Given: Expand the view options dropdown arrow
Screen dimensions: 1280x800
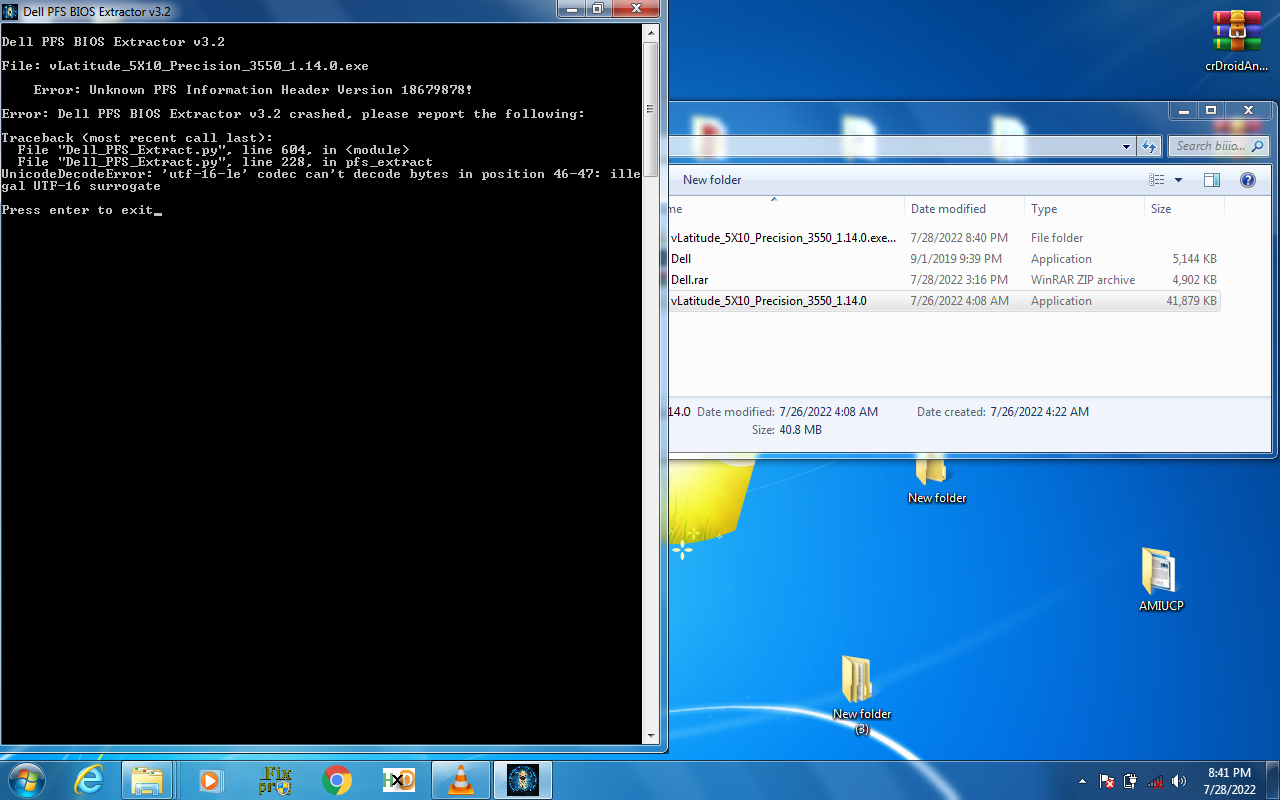Looking at the screenshot, I should [x=1178, y=180].
